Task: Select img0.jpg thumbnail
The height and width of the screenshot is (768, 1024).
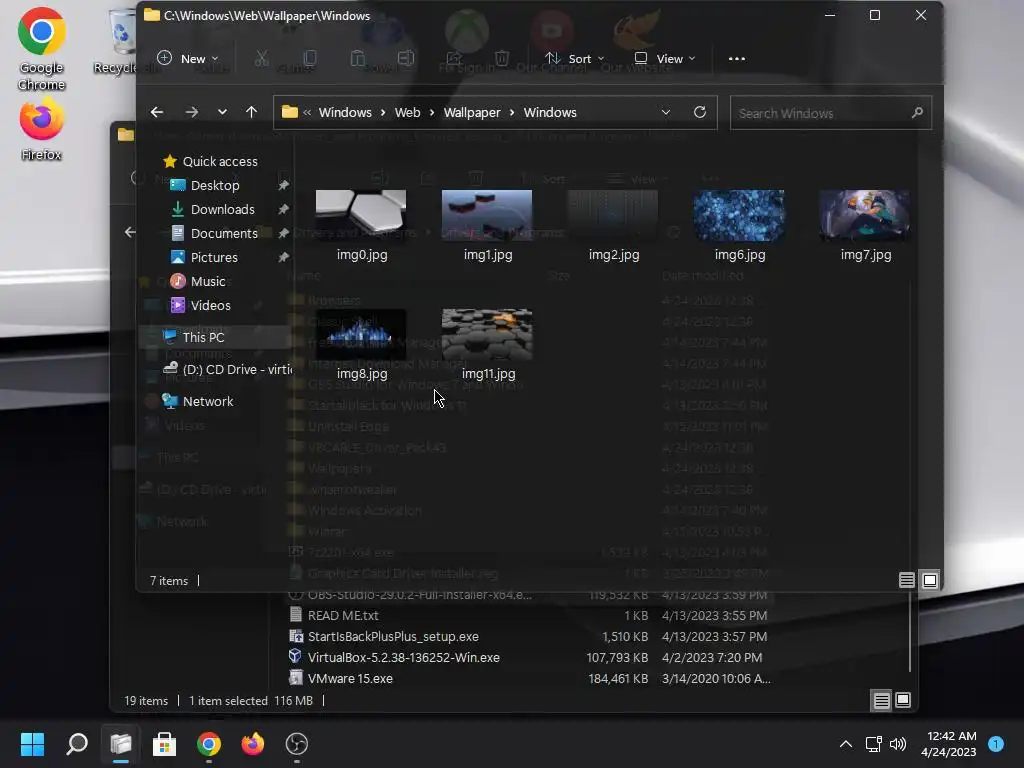Action: pos(361,216)
